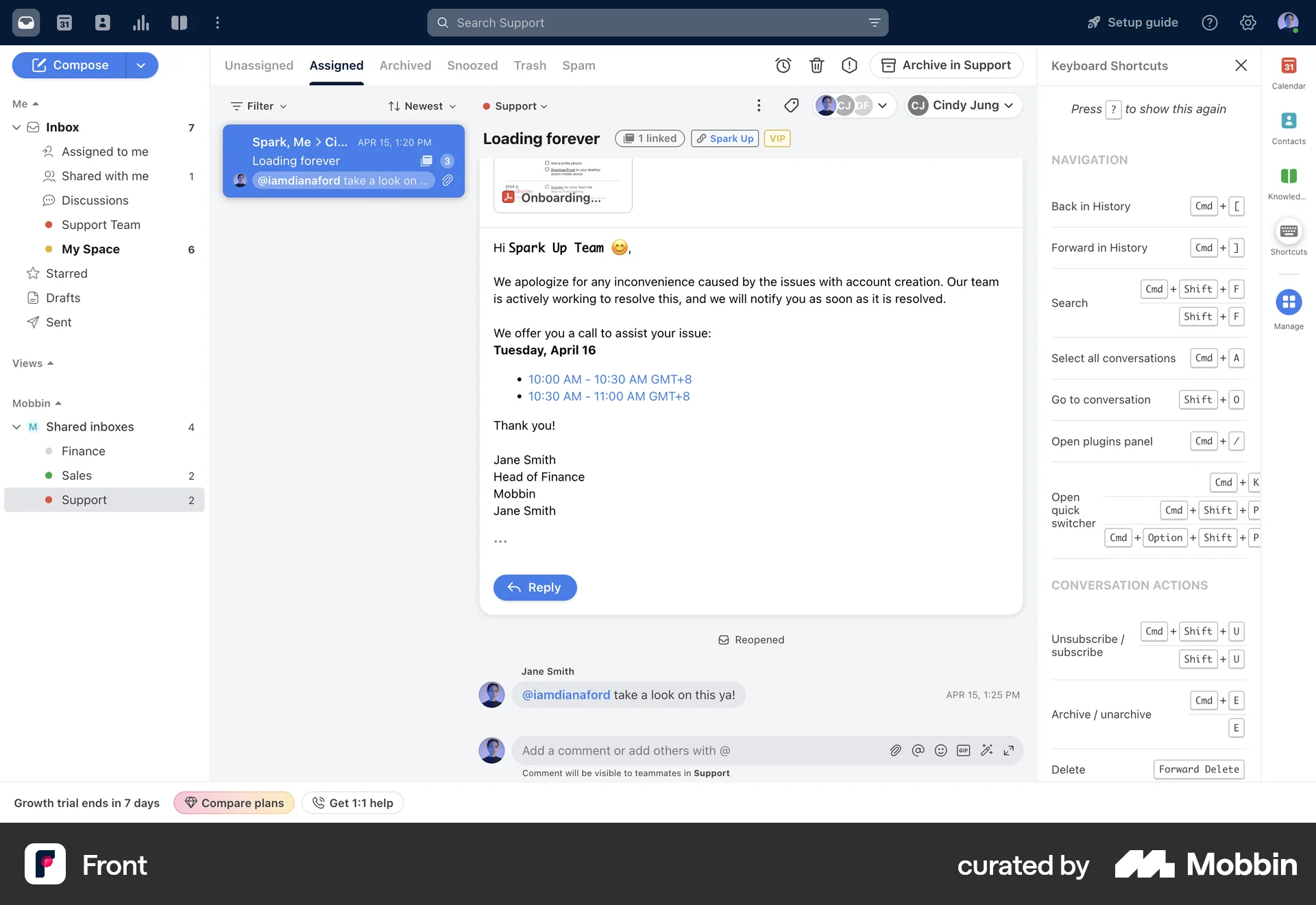Open the Cindy Jung assignee dropdown

pyautogui.click(x=963, y=106)
